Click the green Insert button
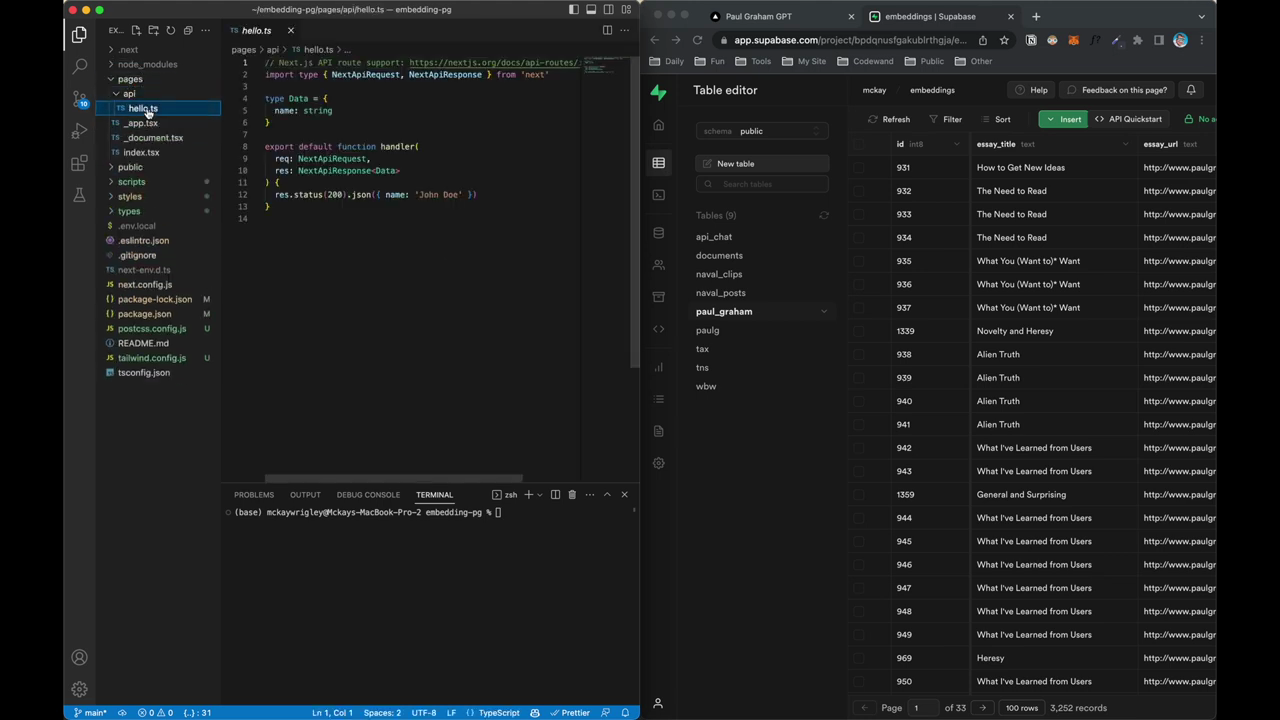Image resolution: width=1280 pixels, height=720 pixels. tap(1062, 119)
